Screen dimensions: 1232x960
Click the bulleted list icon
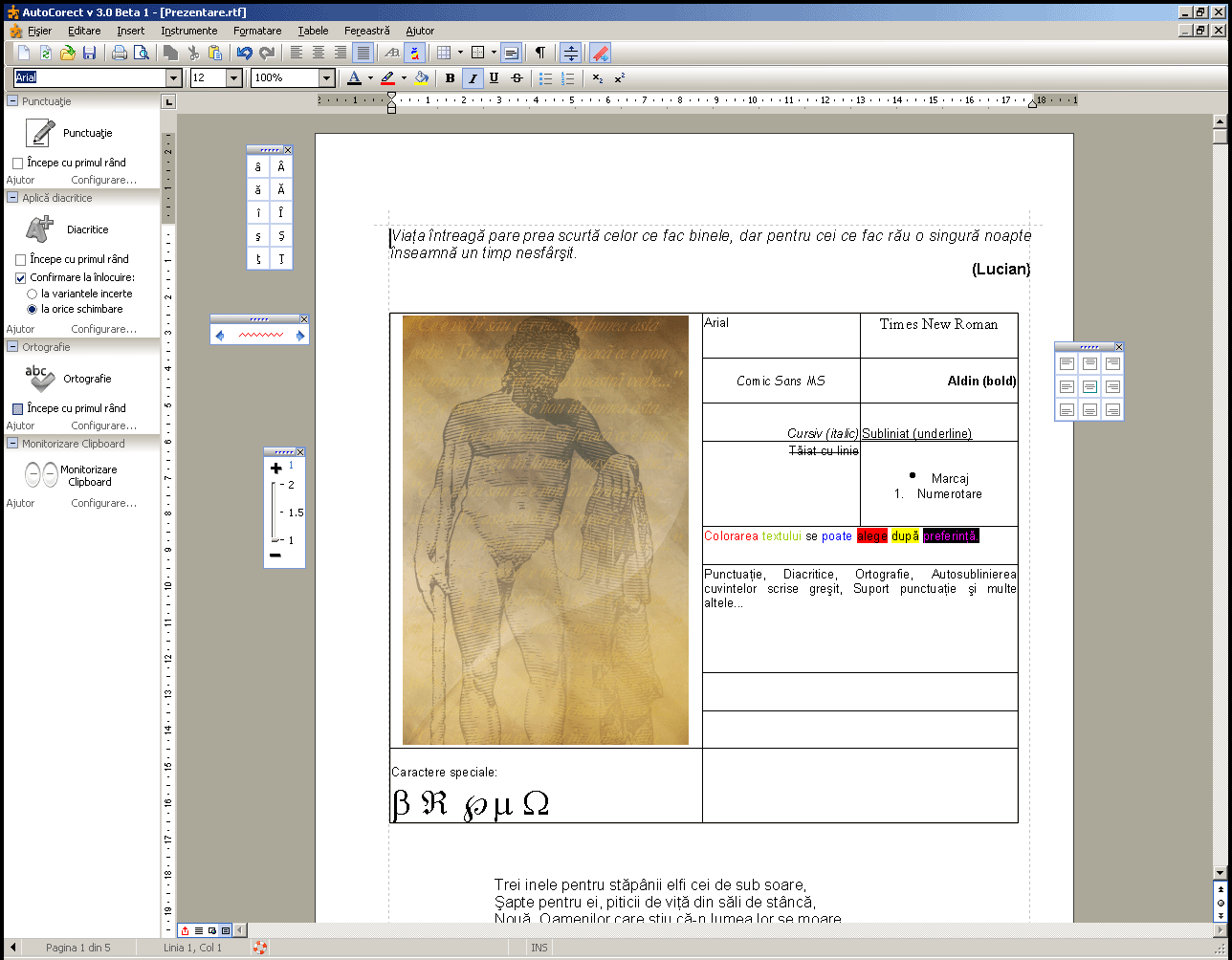pyautogui.click(x=546, y=78)
